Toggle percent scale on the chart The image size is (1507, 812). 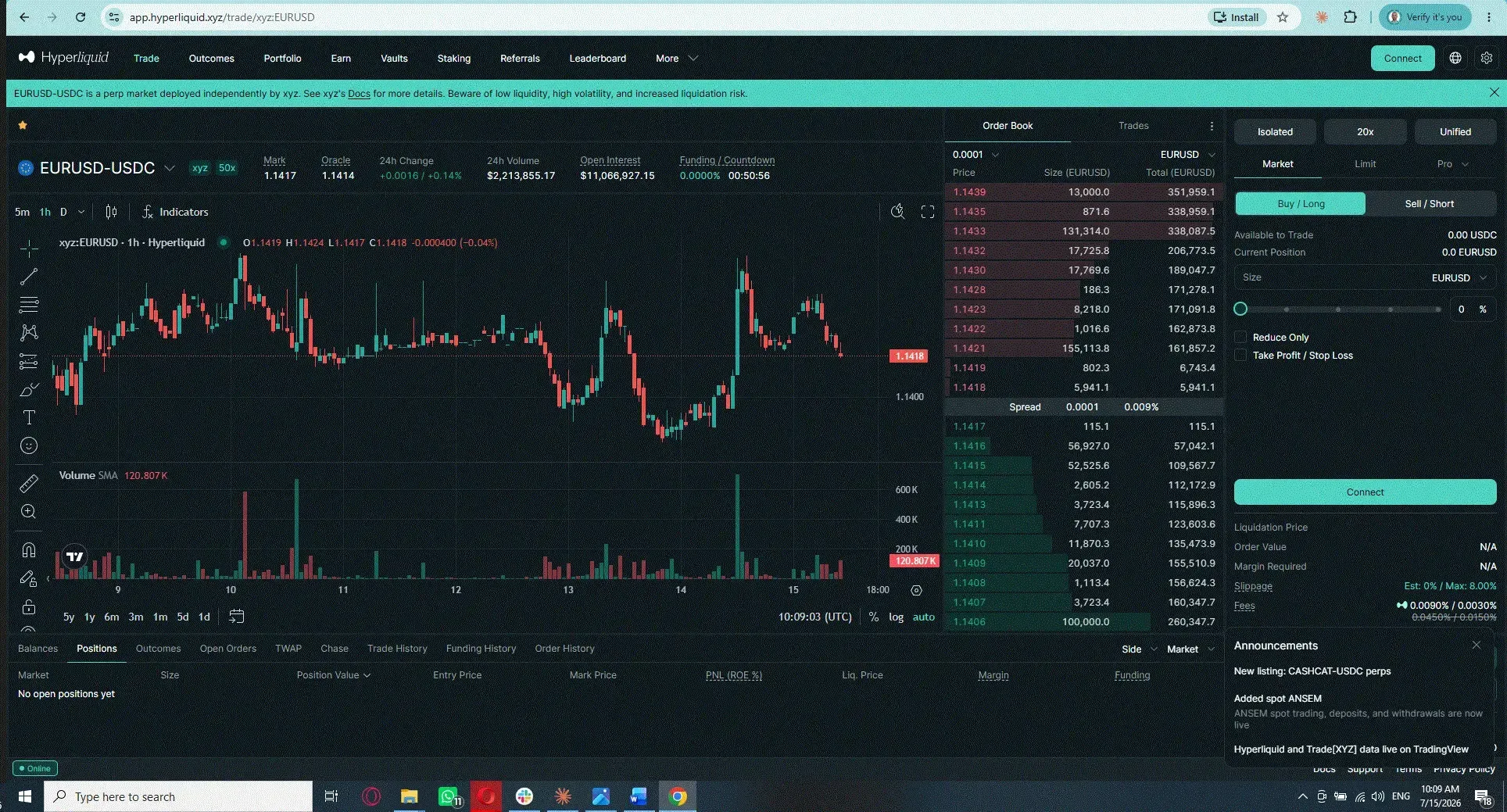874,617
